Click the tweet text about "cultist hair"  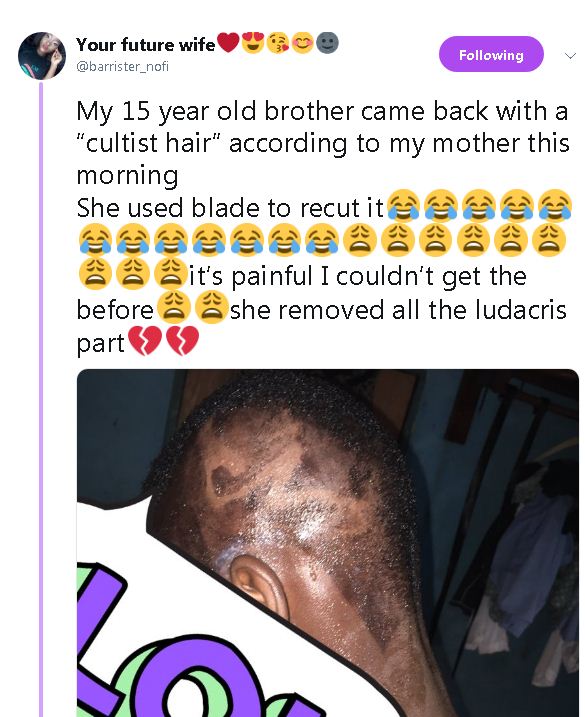click(x=323, y=143)
